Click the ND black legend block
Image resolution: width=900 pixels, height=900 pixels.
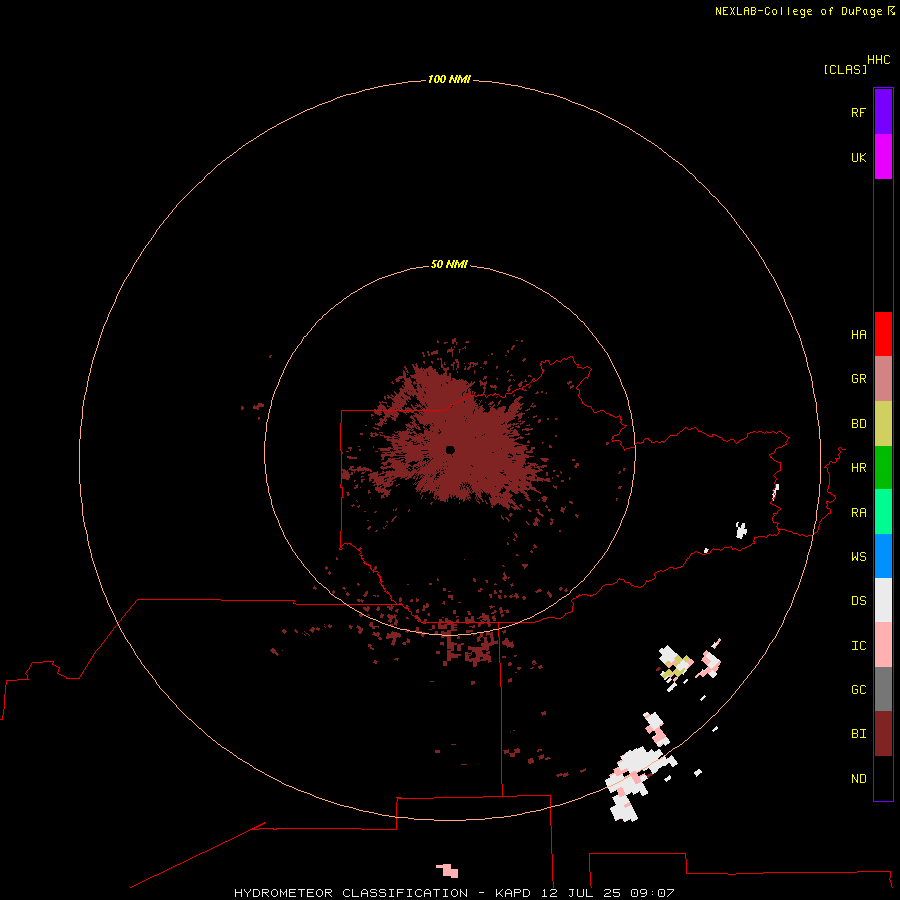click(x=883, y=778)
